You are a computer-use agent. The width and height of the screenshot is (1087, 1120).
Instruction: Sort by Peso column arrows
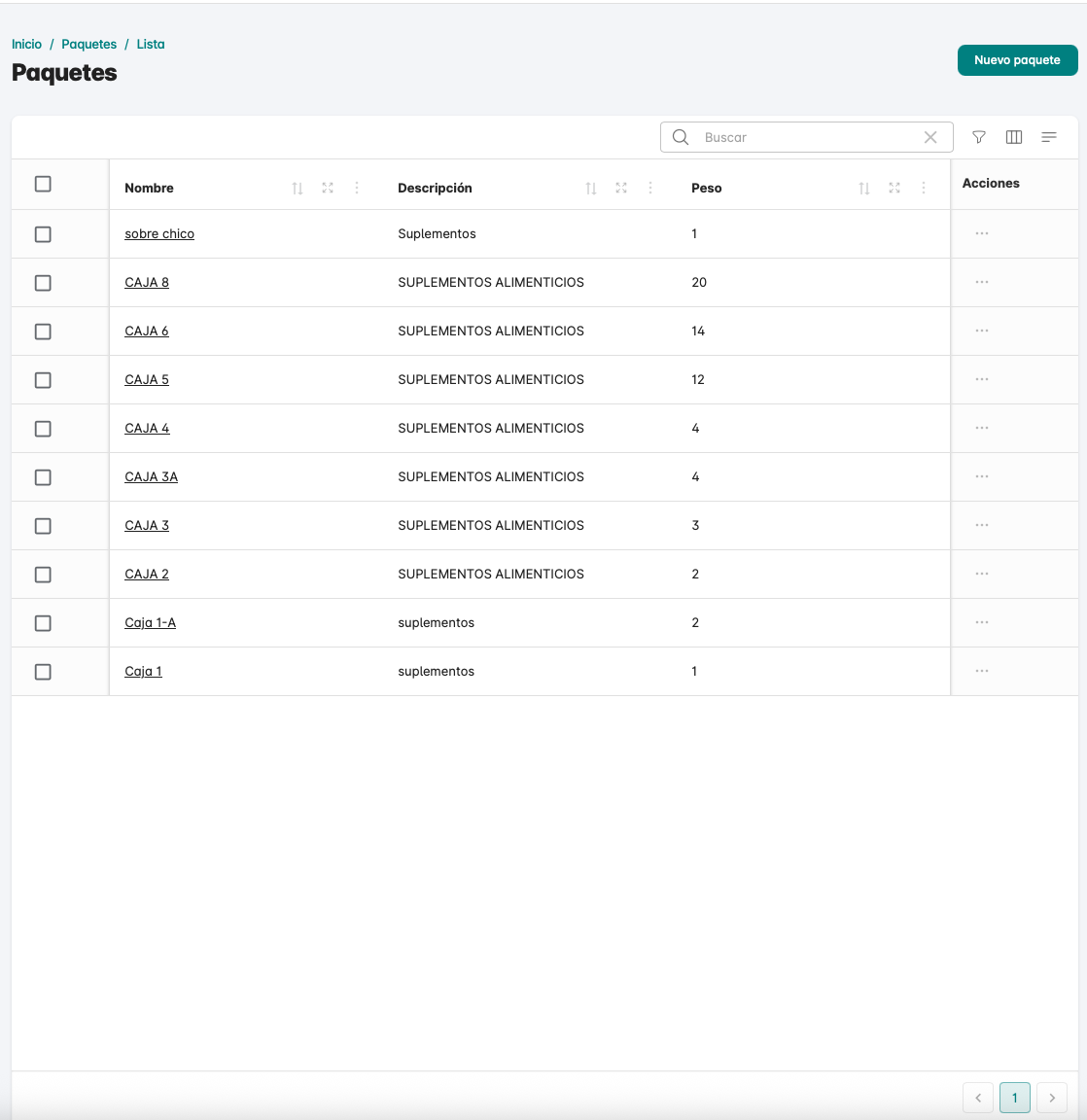click(x=864, y=188)
